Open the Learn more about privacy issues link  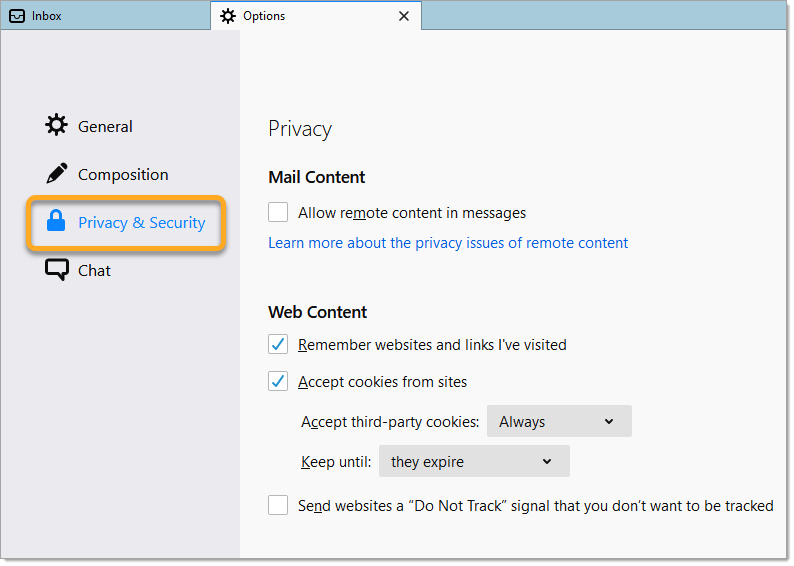[448, 243]
